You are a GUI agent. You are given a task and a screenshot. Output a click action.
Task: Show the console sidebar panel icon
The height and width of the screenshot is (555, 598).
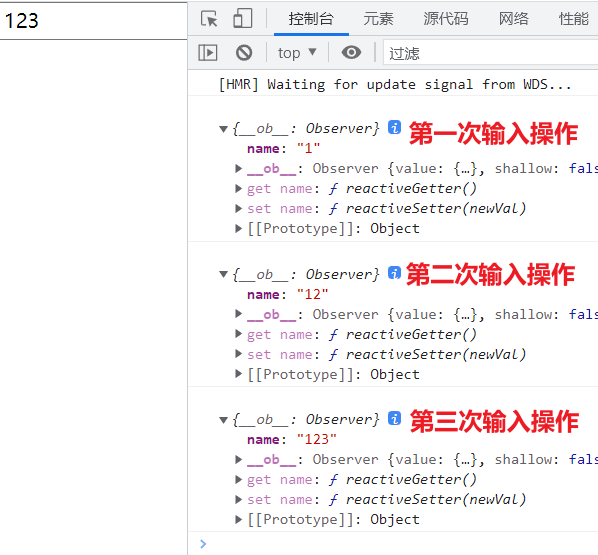point(208,53)
